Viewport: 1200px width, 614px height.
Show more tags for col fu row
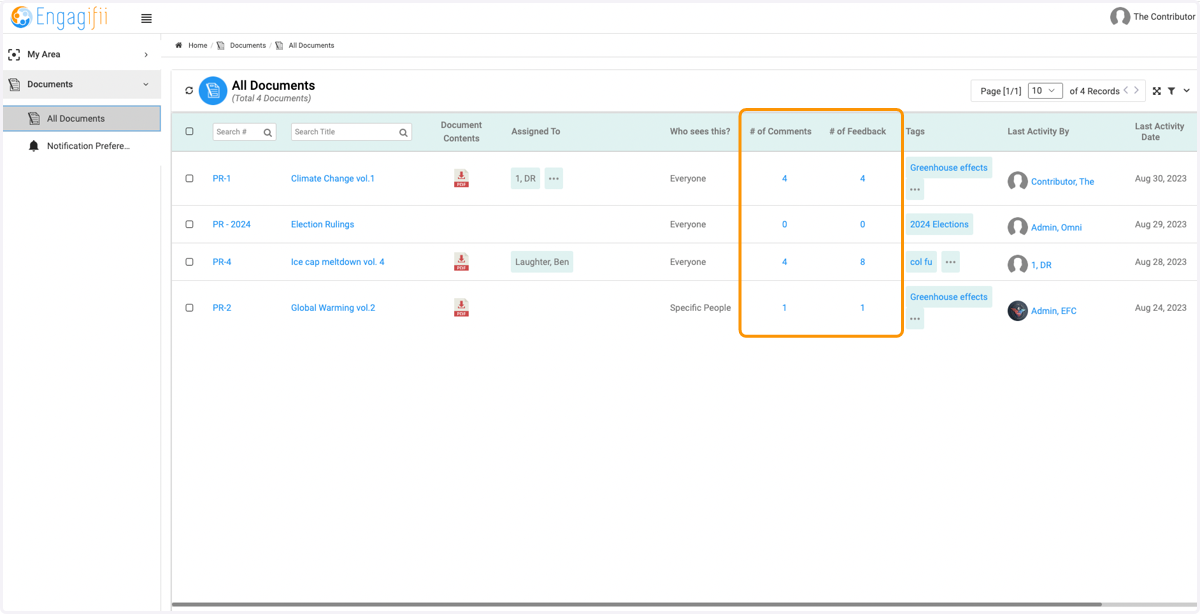tap(951, 262)
